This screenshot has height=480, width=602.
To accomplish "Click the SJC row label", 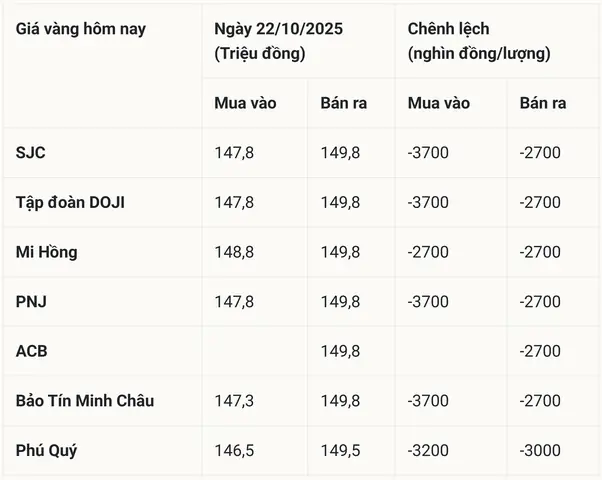I will [x=30, y=152].
